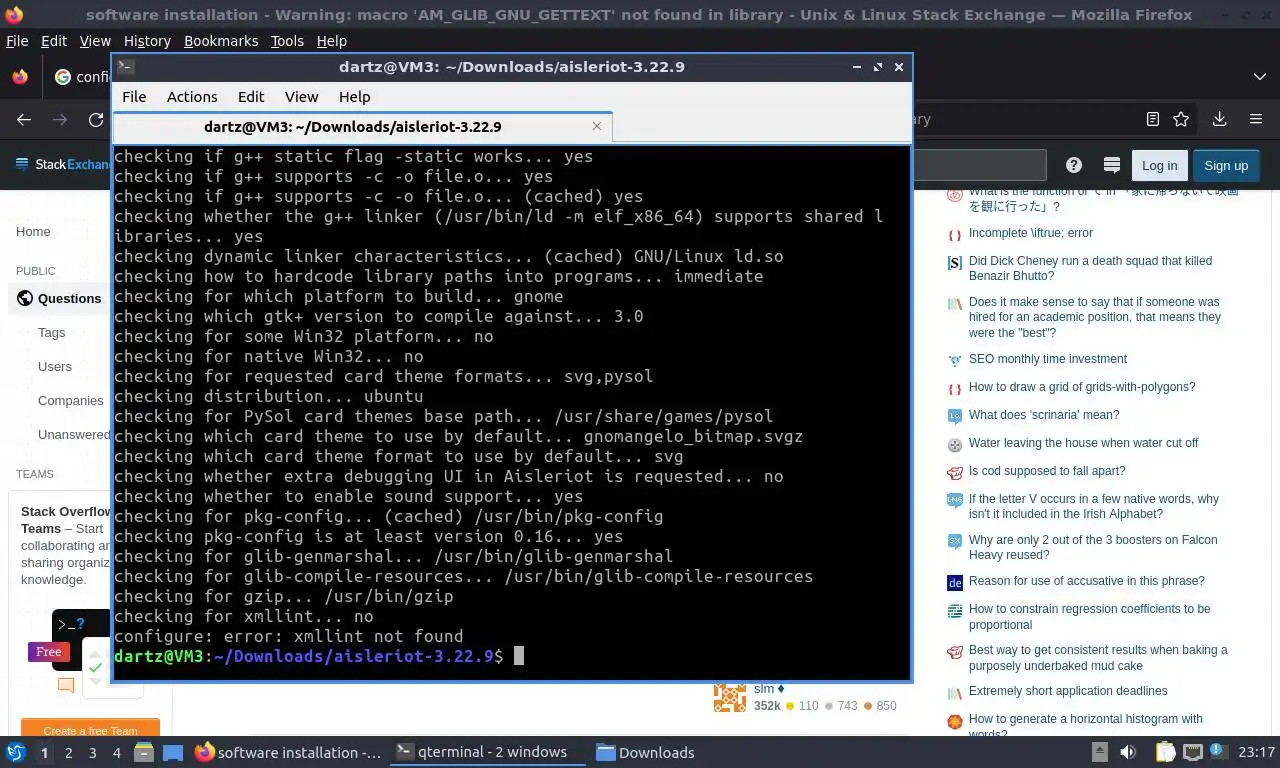Open Questions in sidebar
Screen dimensions: 1280x768
coord(69,298)
